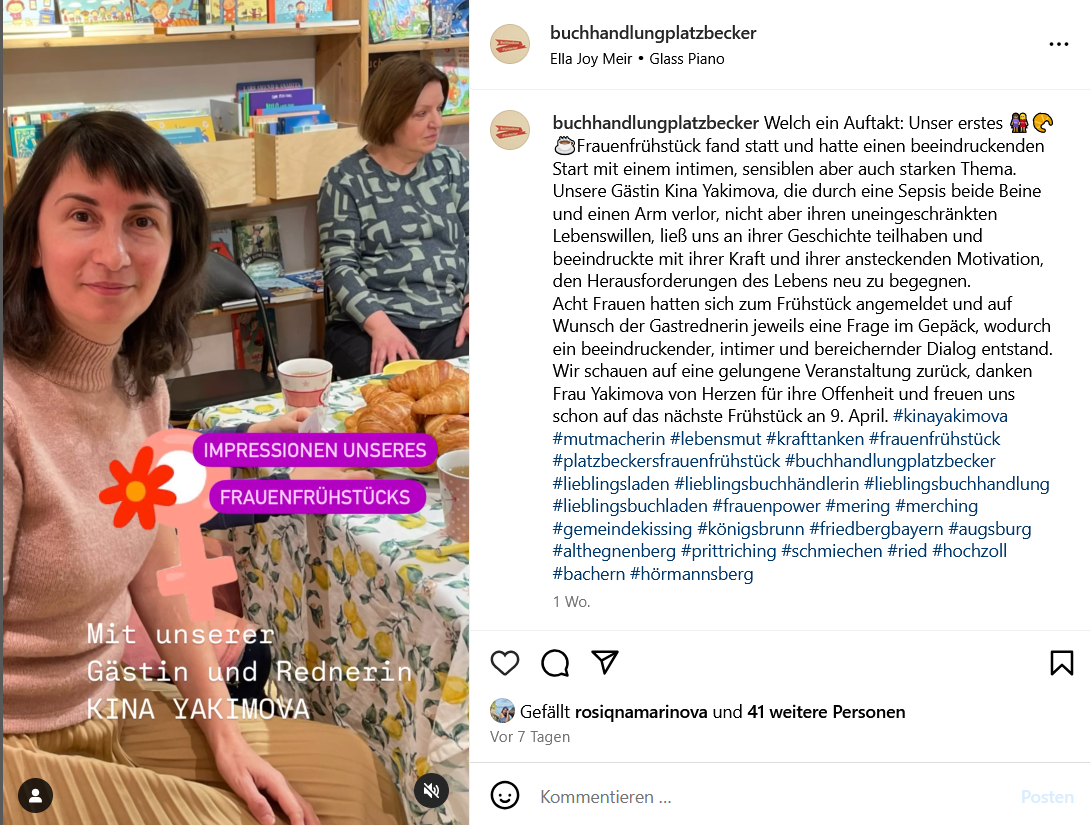Save the post with the bookmark icon

tap(1061, 663)
